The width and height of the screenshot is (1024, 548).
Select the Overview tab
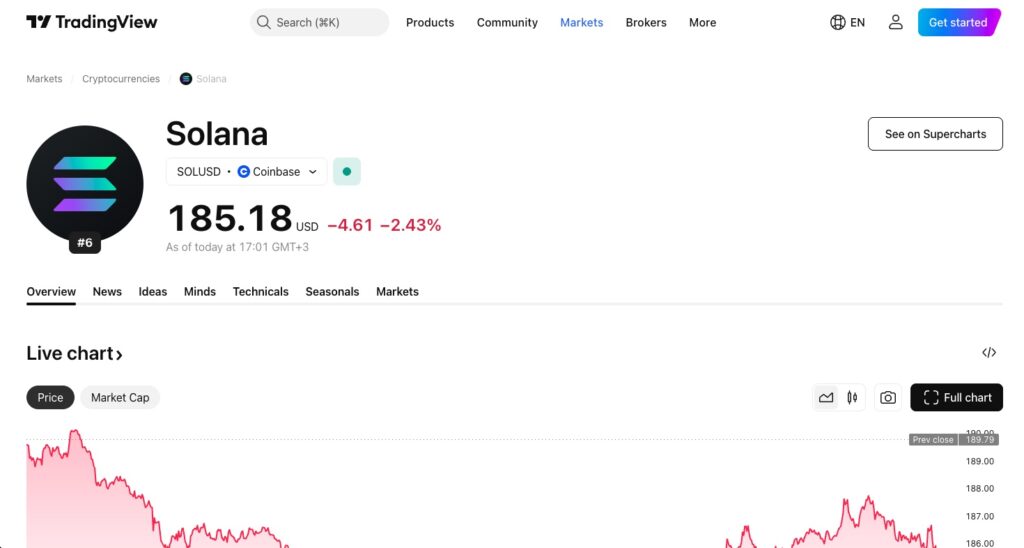pos(51,292)
